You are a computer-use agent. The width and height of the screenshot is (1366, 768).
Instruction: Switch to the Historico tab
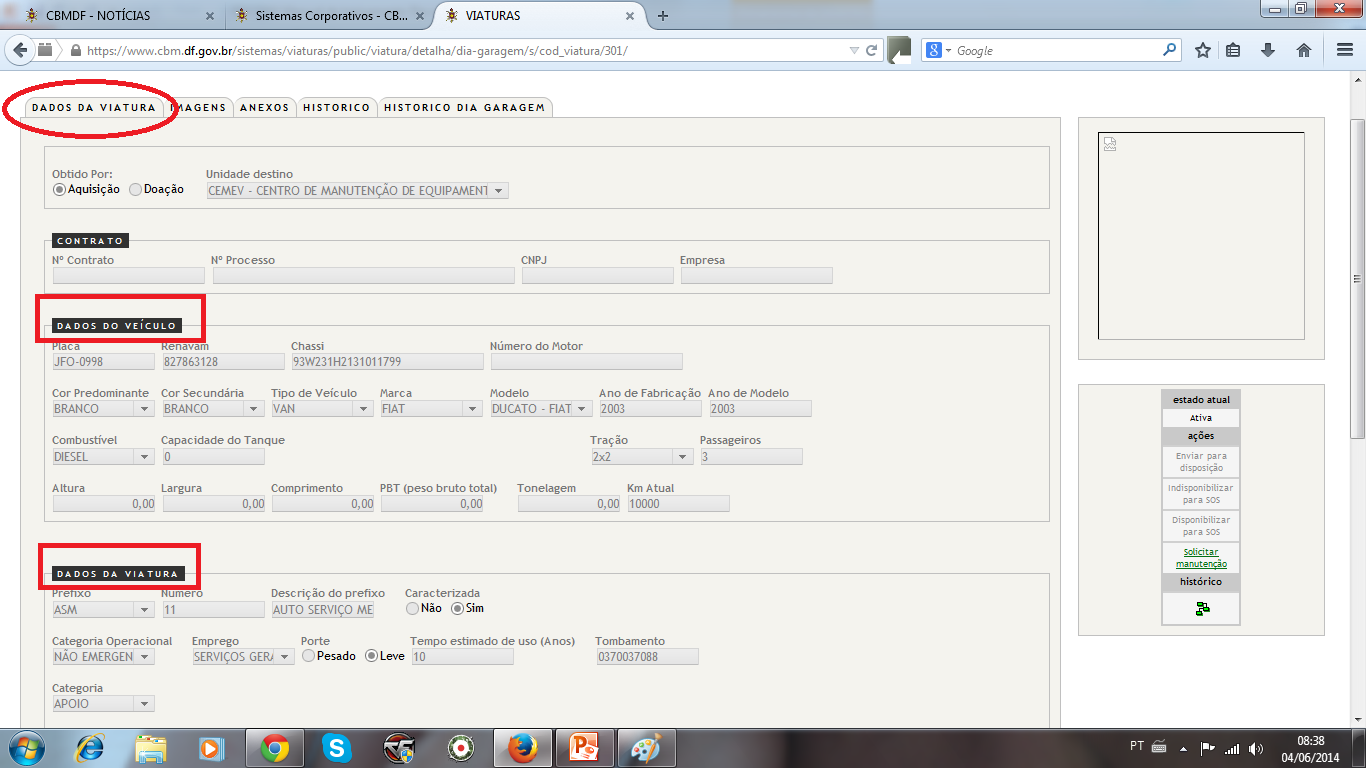point(337,107)
